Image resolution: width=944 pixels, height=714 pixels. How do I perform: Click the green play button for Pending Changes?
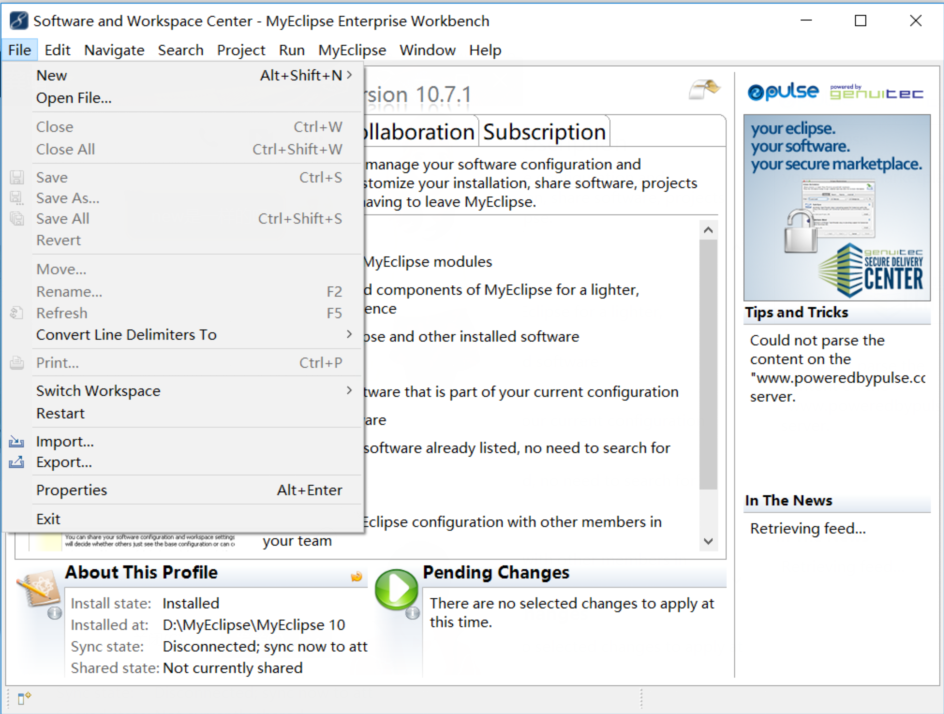pyautogui.click(x=396, y=589)
